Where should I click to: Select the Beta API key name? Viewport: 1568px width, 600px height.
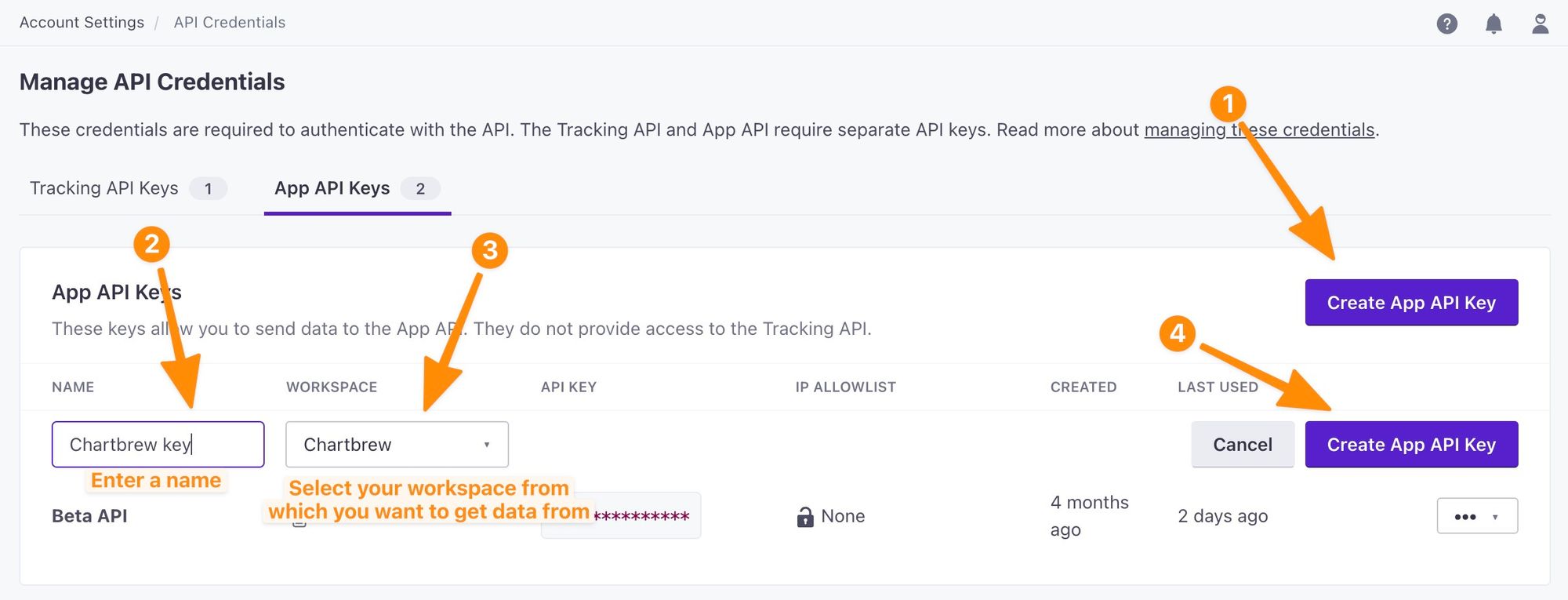(89, 515)
